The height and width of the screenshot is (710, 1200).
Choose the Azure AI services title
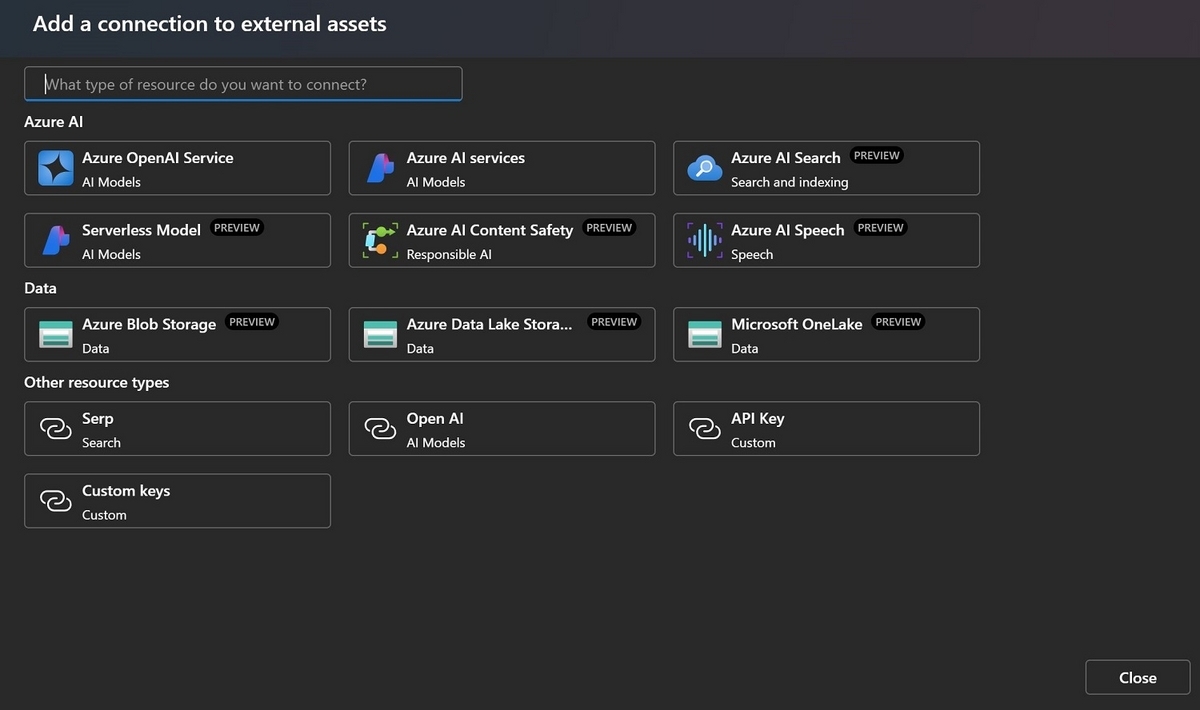click(x=465, y=158)
